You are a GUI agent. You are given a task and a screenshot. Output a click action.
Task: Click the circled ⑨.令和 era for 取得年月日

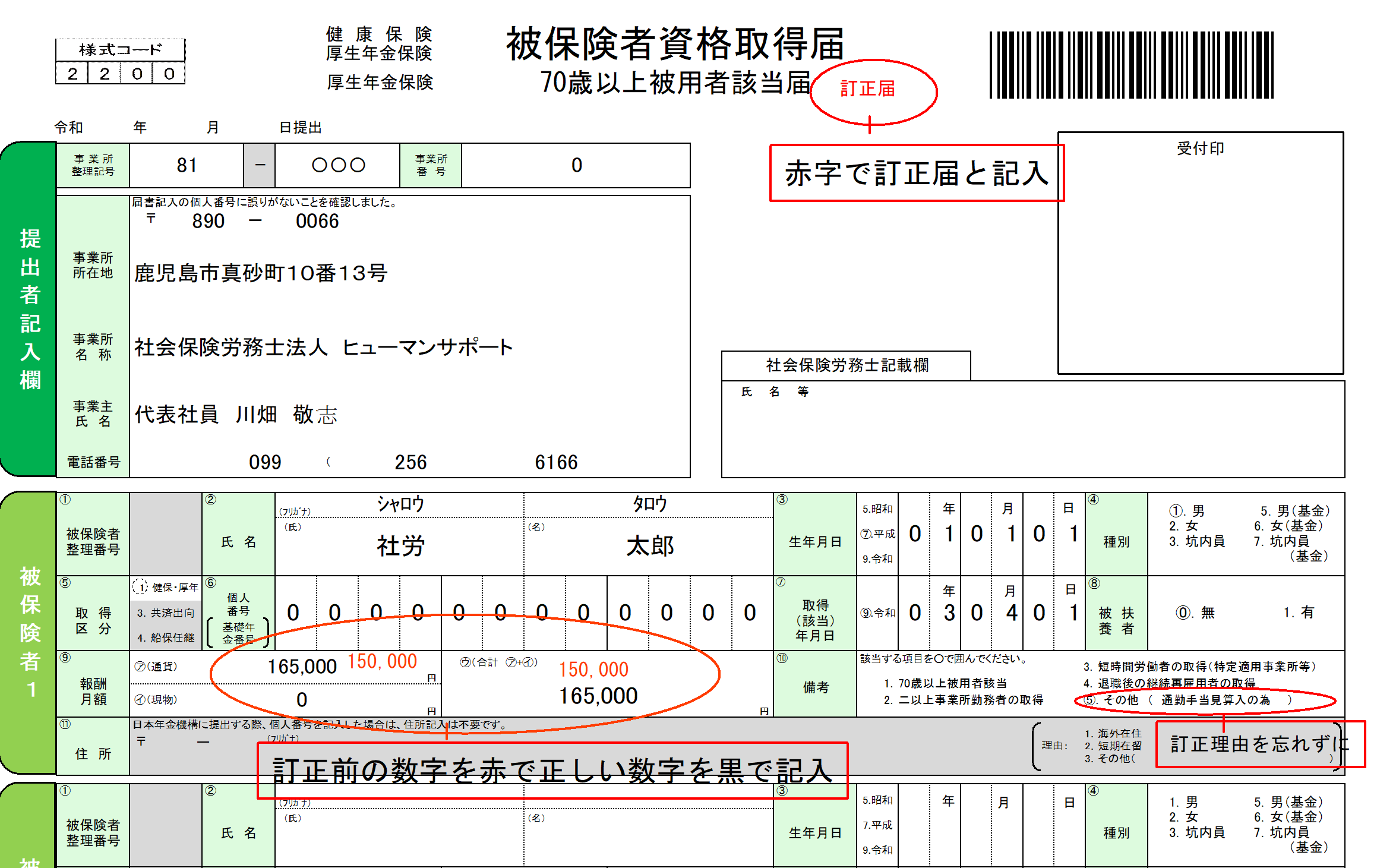877,613
